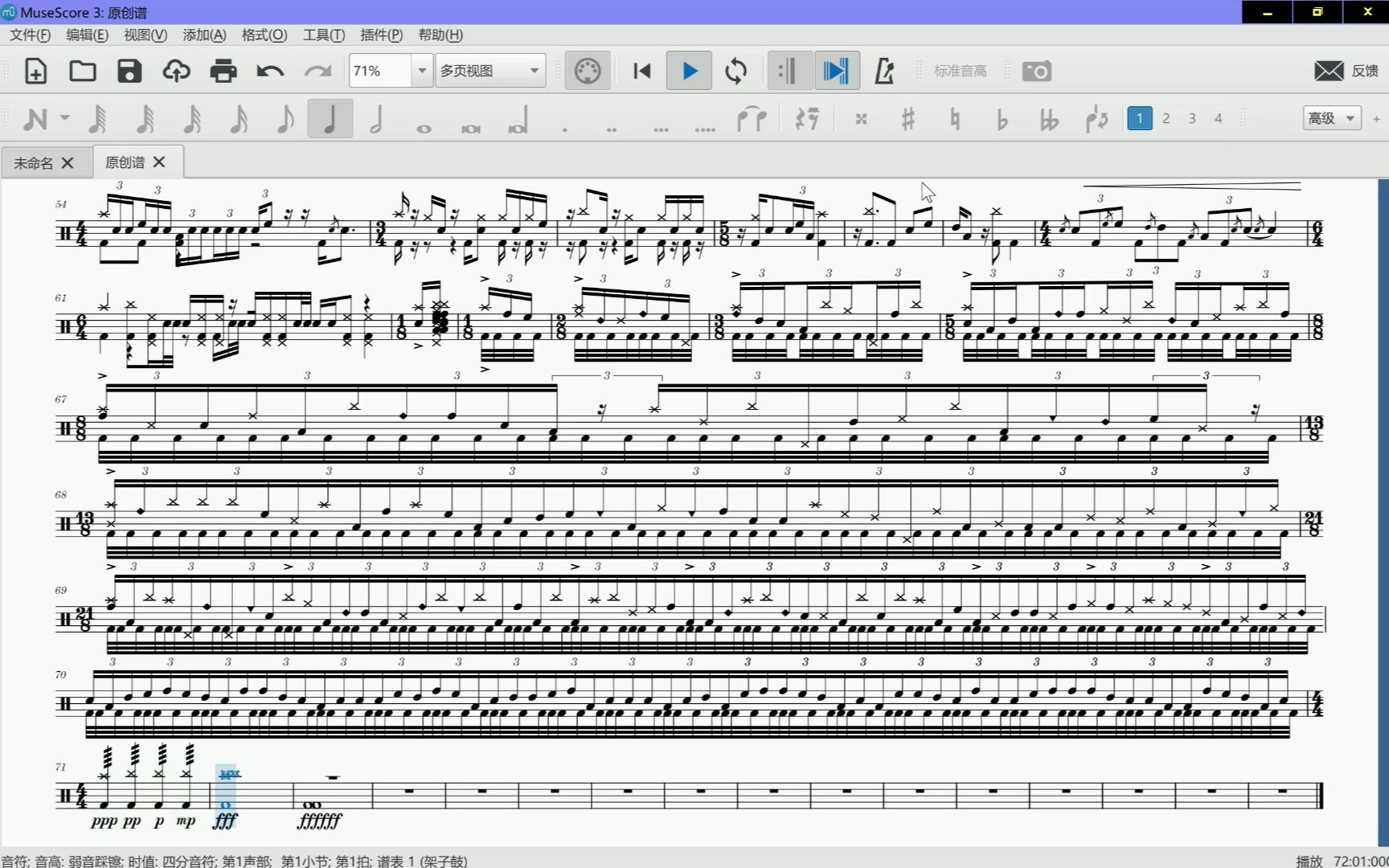Start playback with the play button
1389x868 pixels.
pyautogui.click(x=689, y=72)
